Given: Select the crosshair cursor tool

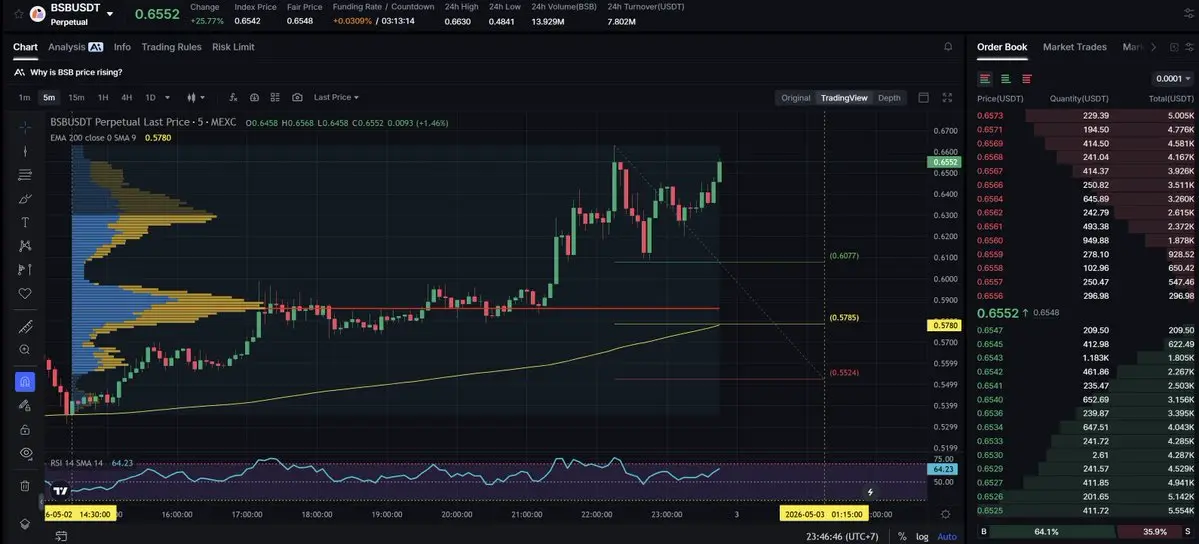Looking at the screenshot, I should tap(25, 127).
